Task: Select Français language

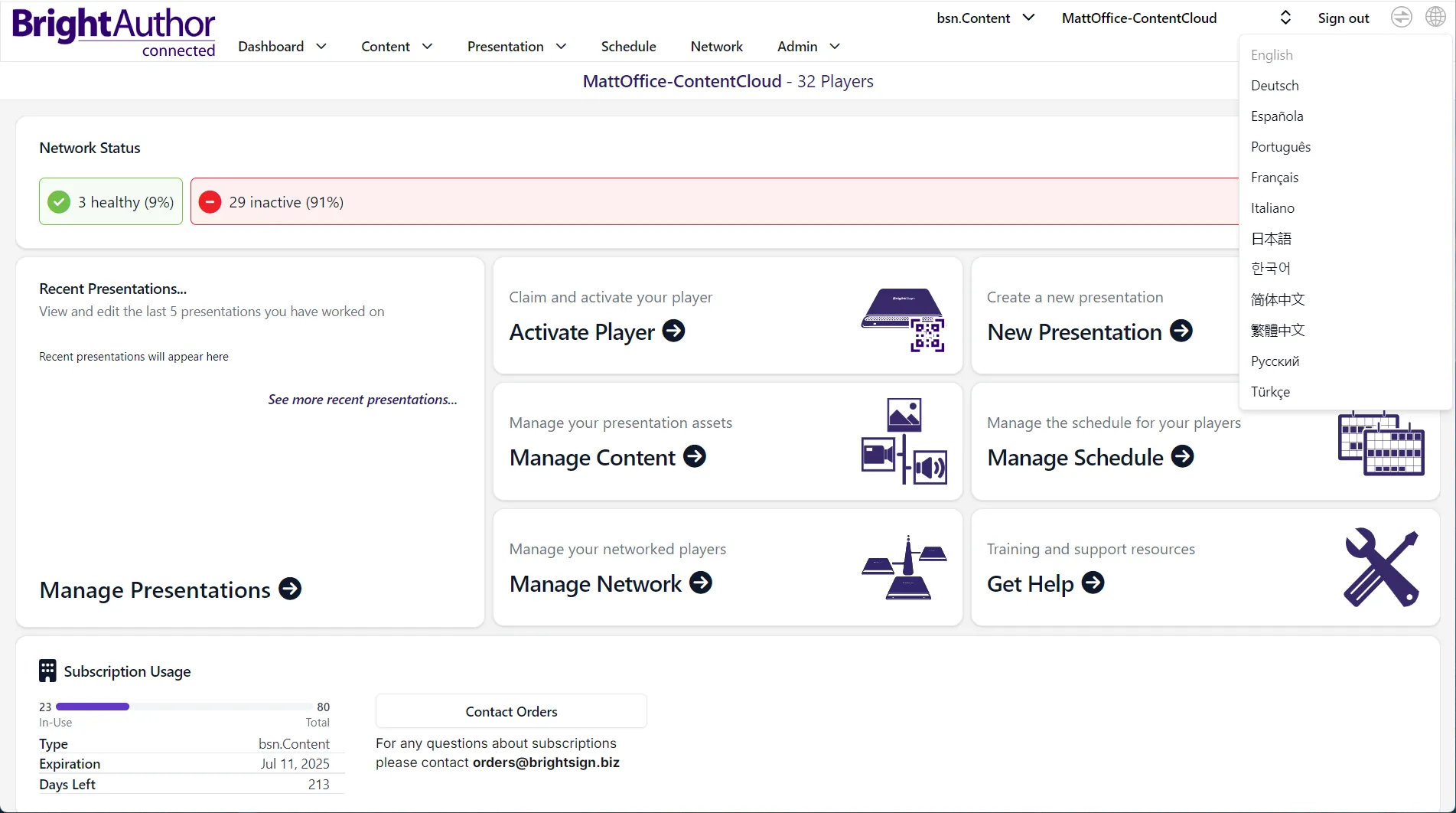Action: (1275, 178)
